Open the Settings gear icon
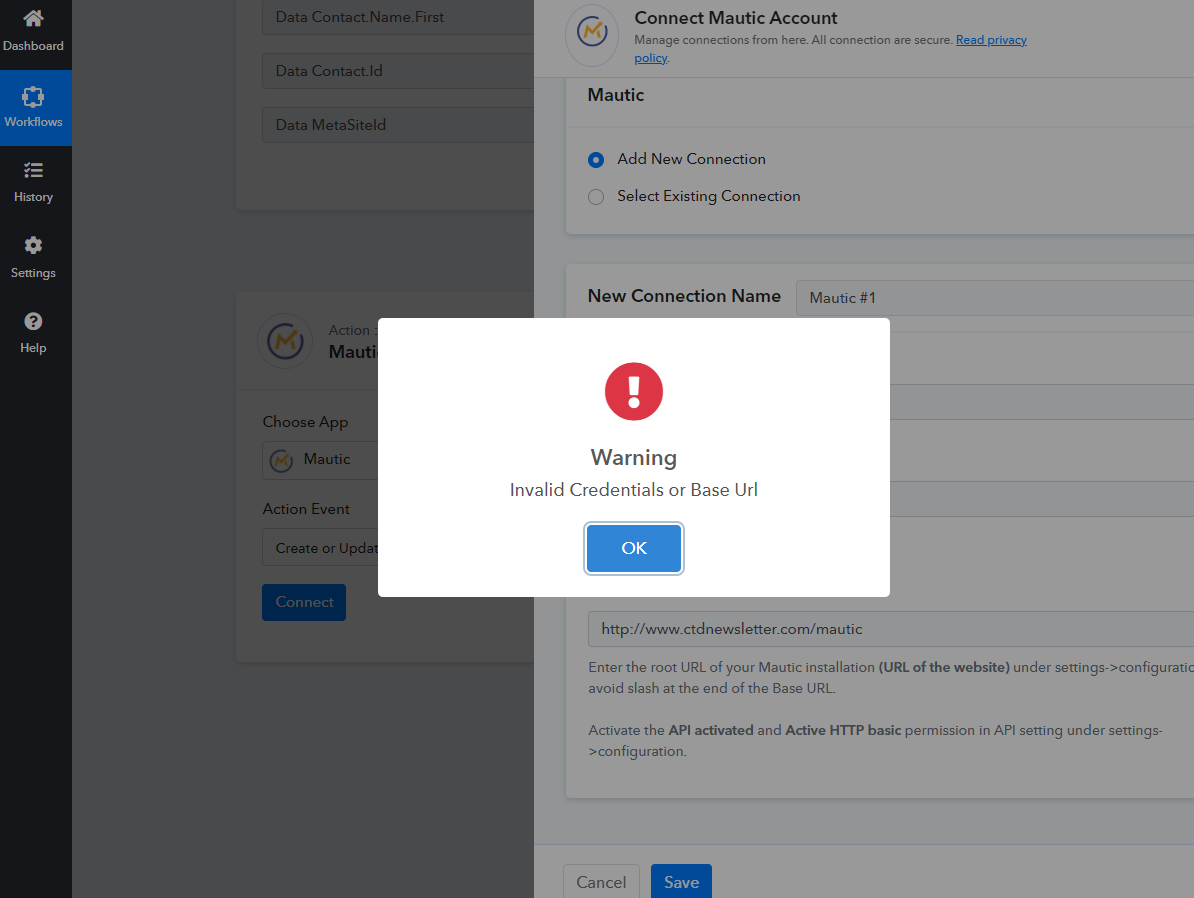The width and height of the screenshot is (1194, 898). (x=33, y=246)
